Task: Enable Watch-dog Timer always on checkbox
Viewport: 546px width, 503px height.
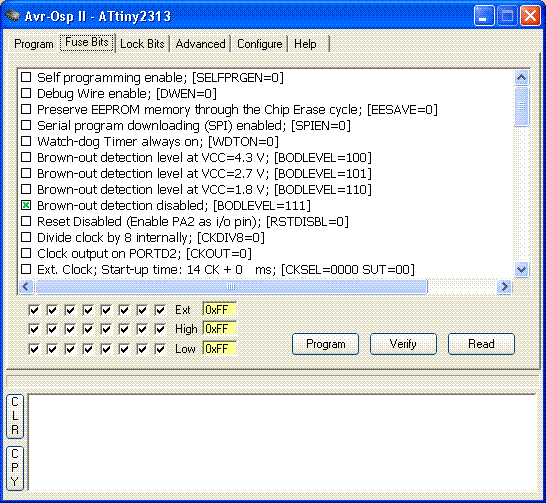Action: [26, 141]
